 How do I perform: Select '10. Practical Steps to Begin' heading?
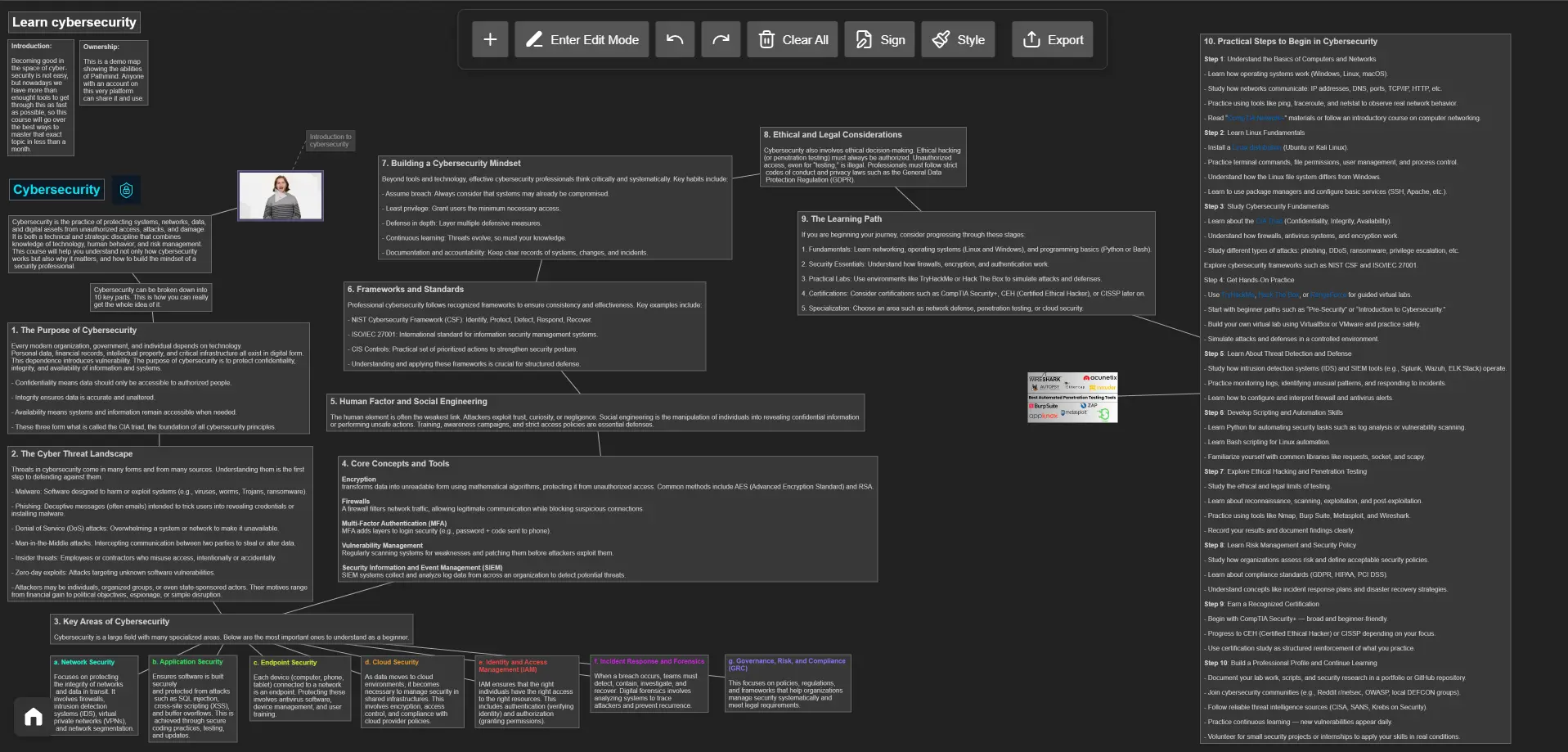pyautogui.click(x=1291, y=41)
